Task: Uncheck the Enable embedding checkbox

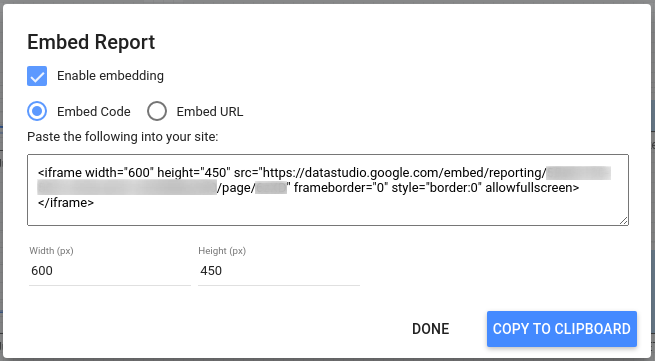Action: (37, 76)
